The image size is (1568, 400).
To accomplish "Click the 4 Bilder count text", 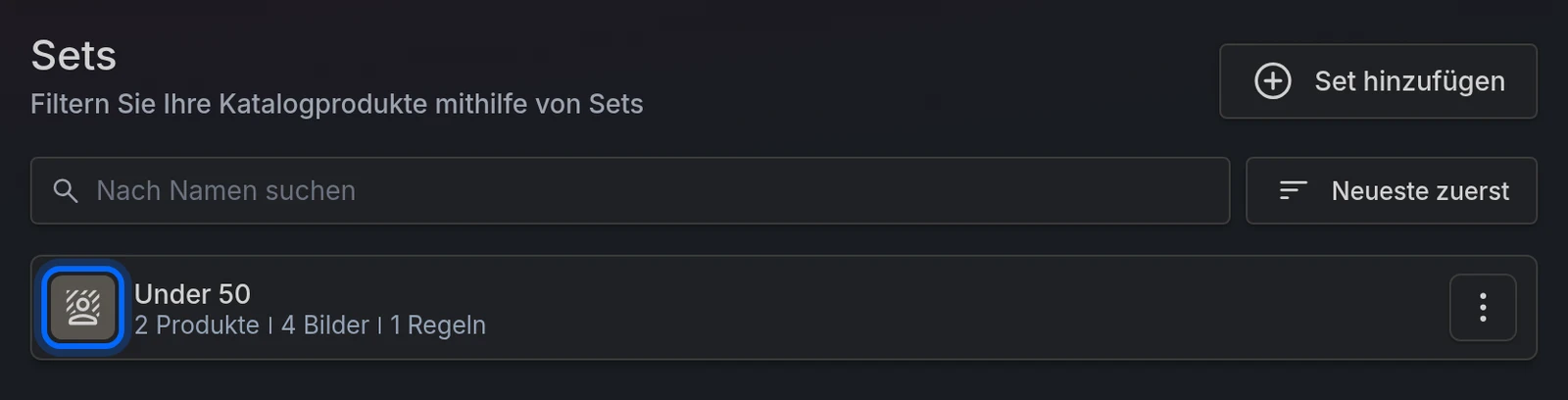I will (x=325, y=325).
